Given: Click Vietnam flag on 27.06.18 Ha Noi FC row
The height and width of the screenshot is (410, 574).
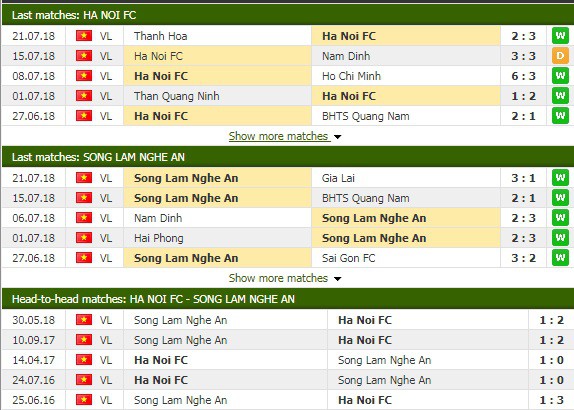Looking at the screenshot, I should (x=84, y=116).
